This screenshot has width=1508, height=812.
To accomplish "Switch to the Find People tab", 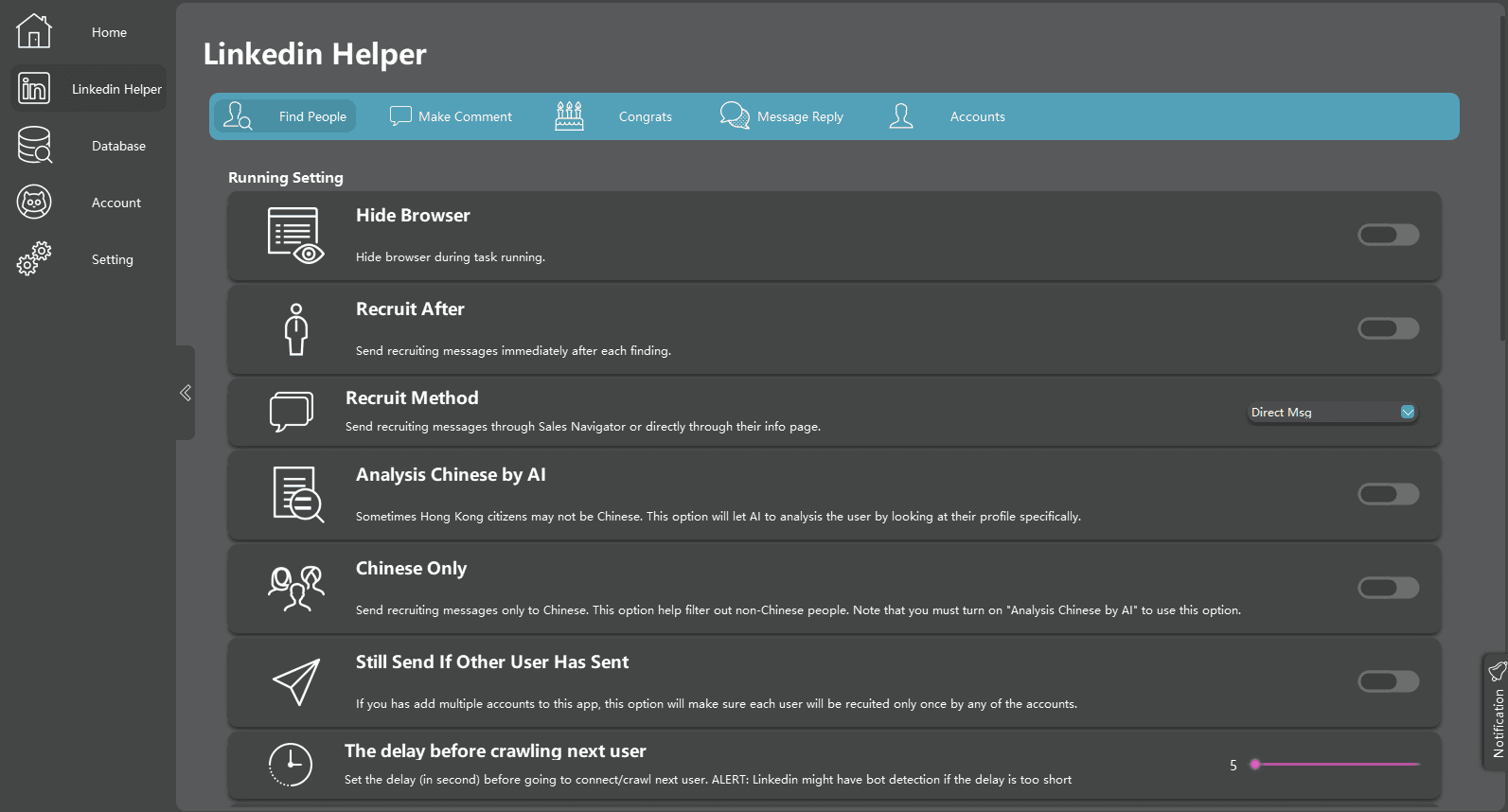I will 285,115.
